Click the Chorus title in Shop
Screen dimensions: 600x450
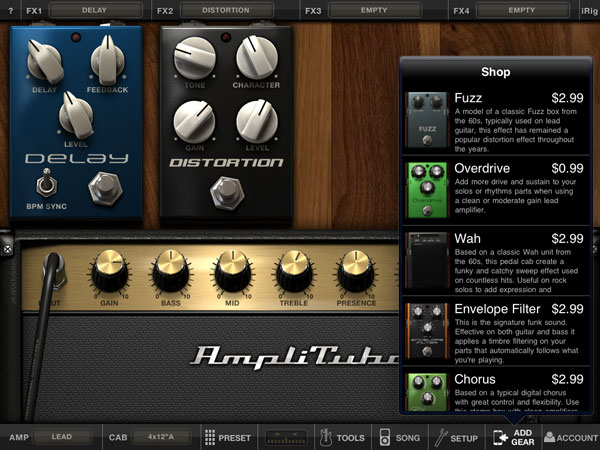474,379
